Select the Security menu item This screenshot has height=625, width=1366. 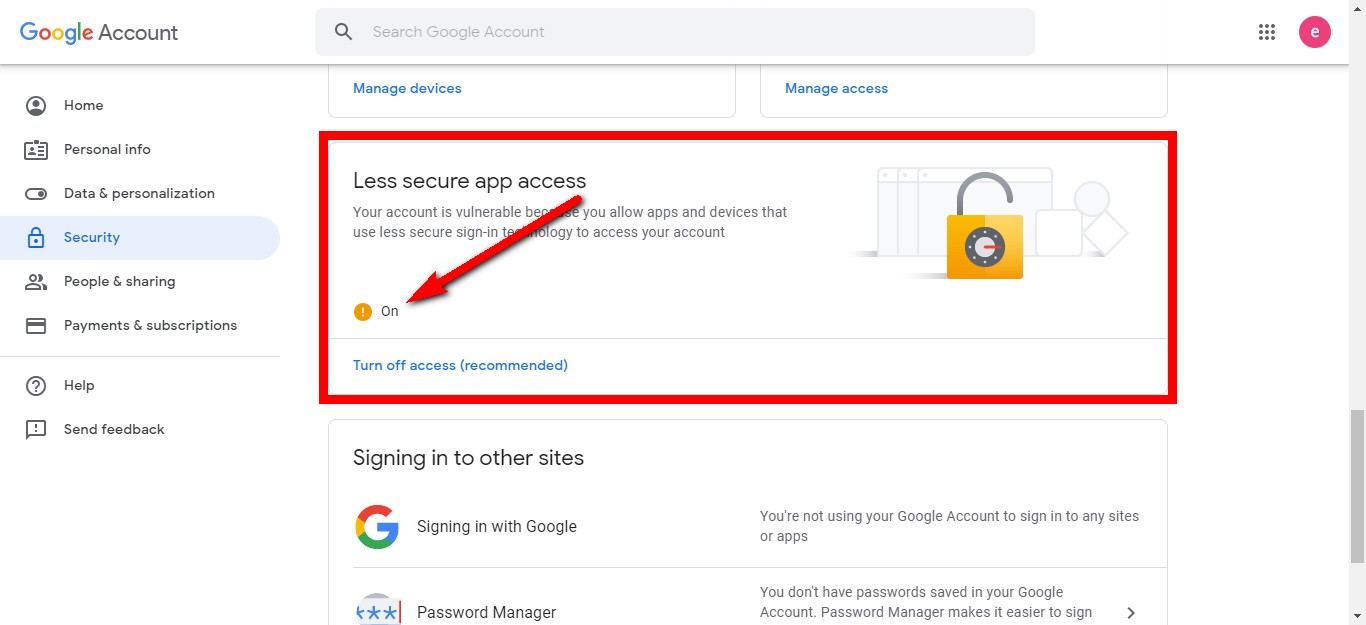(x=92, y=237)
